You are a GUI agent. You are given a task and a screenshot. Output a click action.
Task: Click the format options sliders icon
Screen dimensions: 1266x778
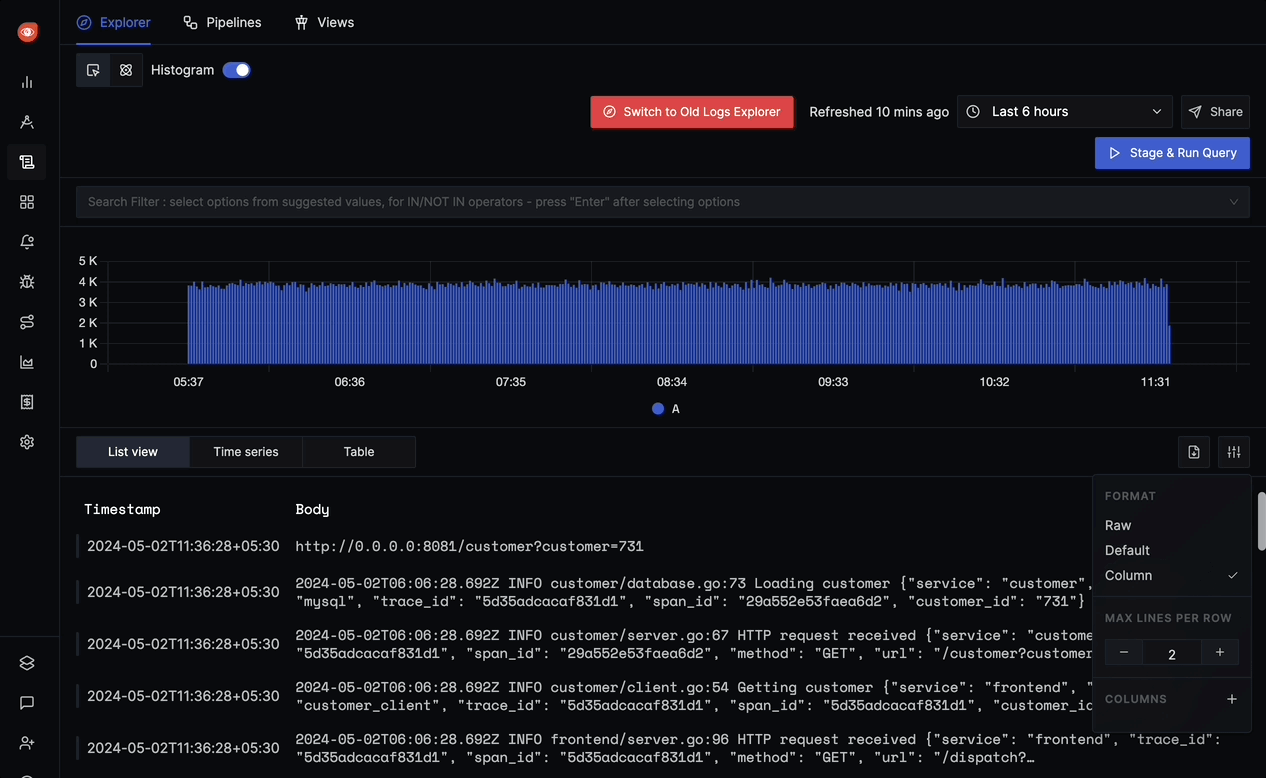1234,452
